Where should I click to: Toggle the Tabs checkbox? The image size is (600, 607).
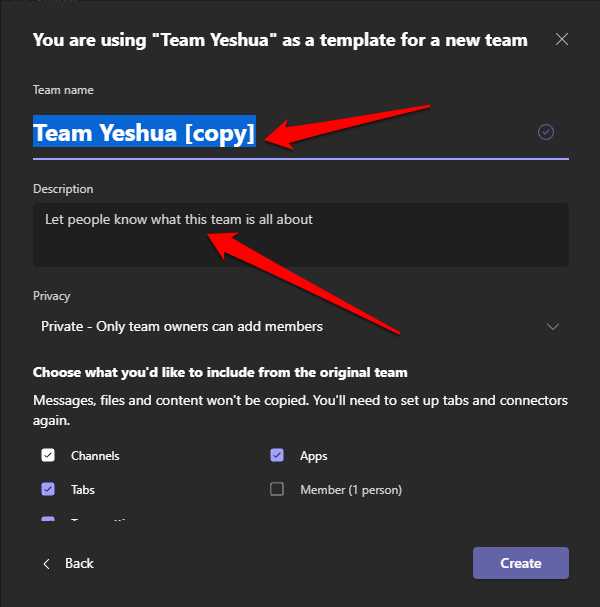pos(48,490)
